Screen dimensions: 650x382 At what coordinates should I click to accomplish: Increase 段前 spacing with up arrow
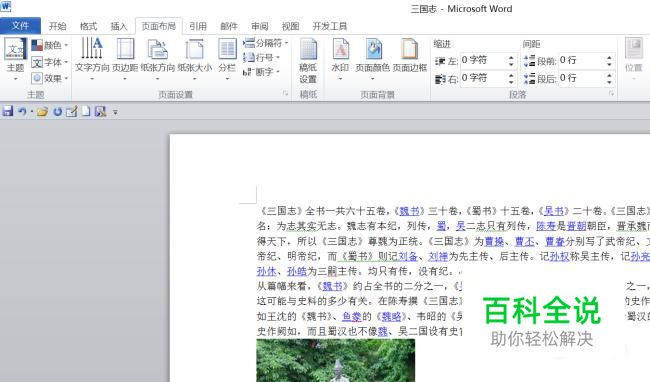[x=609, y=57]
